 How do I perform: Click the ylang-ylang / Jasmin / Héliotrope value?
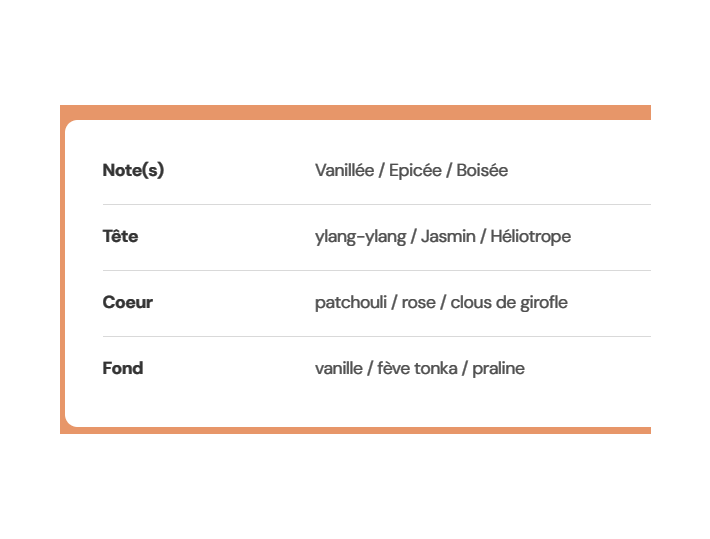tap(443, 237)
